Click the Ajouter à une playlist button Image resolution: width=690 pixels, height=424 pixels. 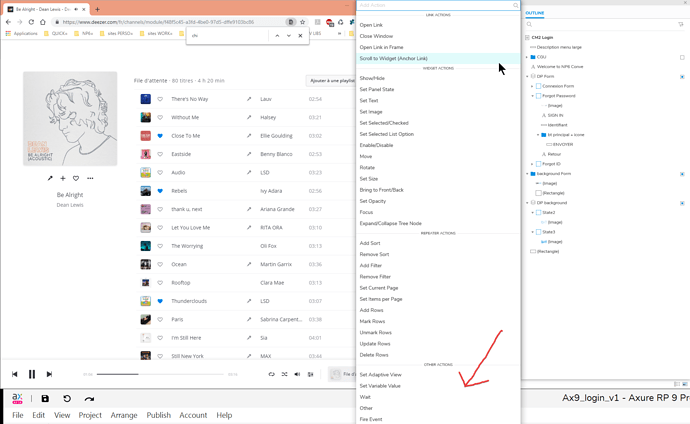[333, 79]
